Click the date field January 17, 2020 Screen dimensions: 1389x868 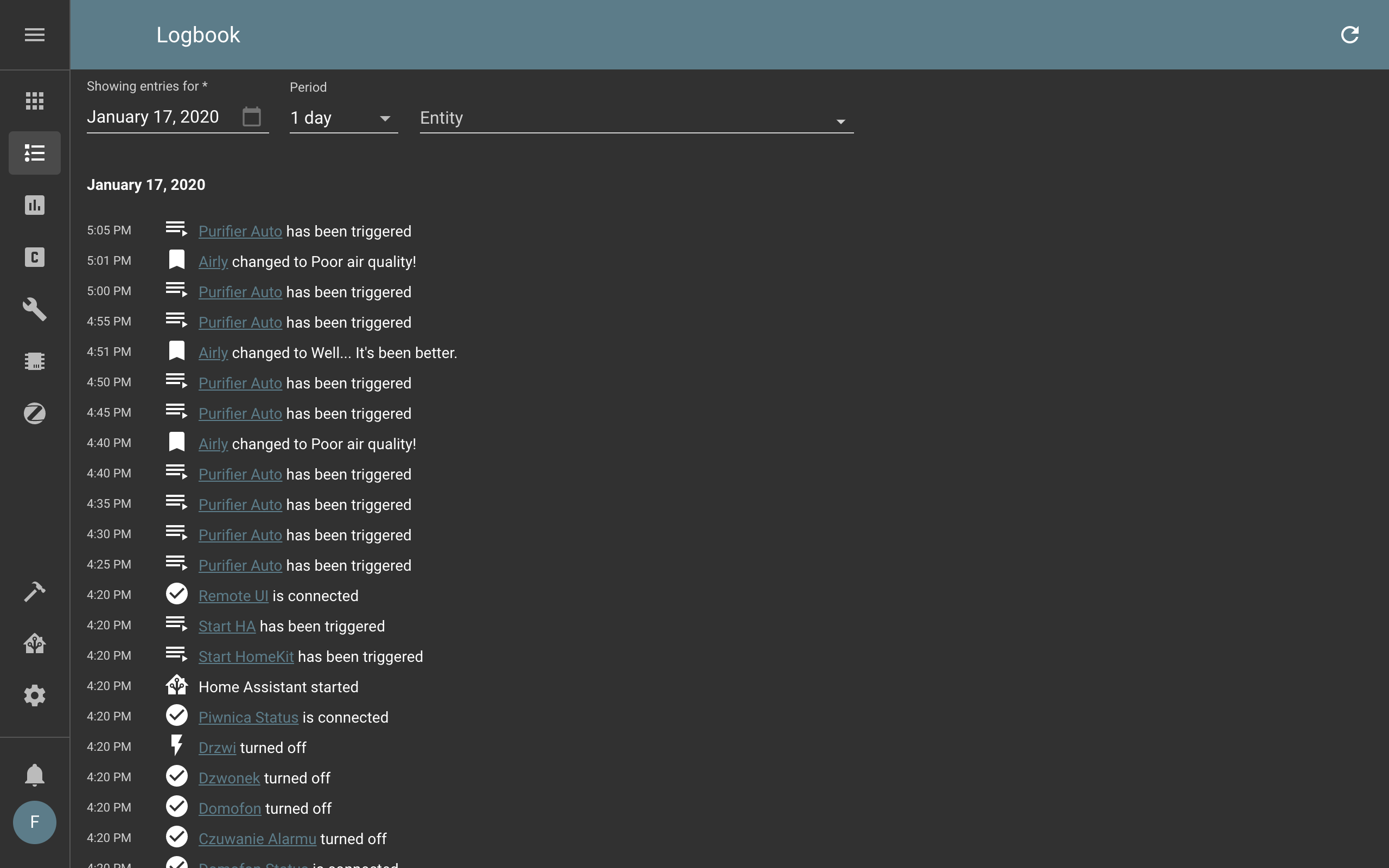tap(153, 117)
